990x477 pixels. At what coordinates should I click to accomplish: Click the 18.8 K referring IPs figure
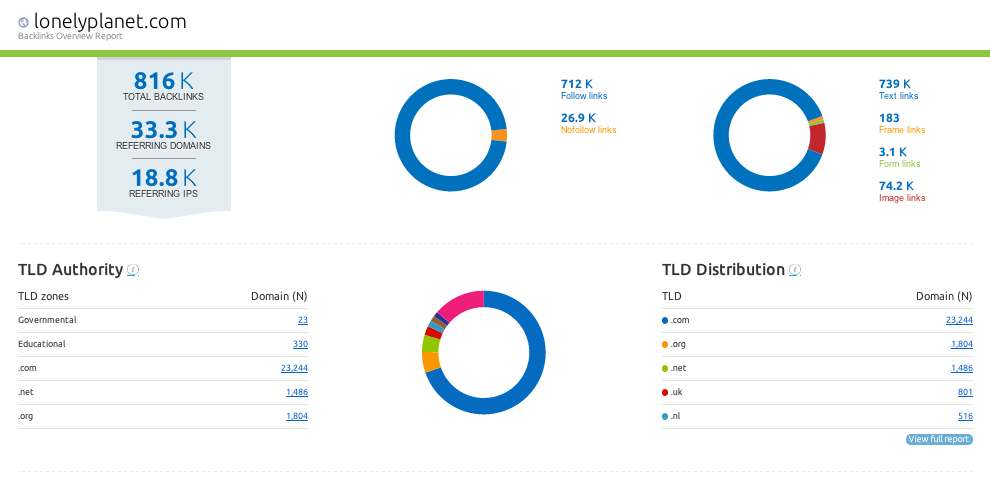(164, 178)
